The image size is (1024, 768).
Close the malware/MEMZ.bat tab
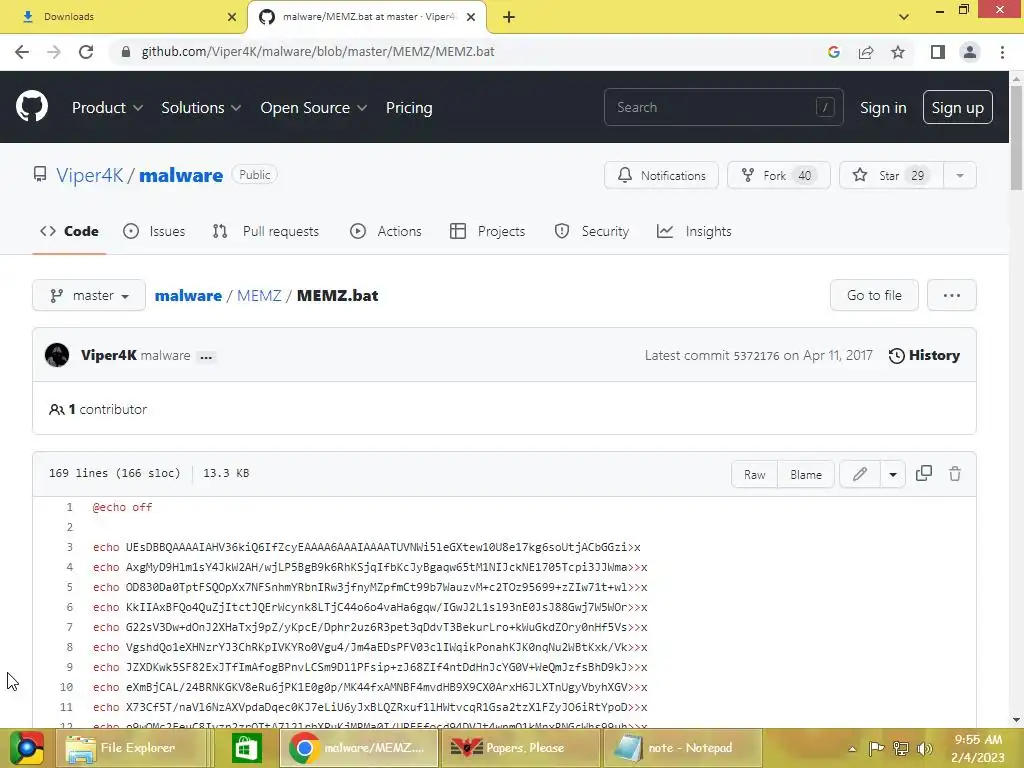click(471, 17)
